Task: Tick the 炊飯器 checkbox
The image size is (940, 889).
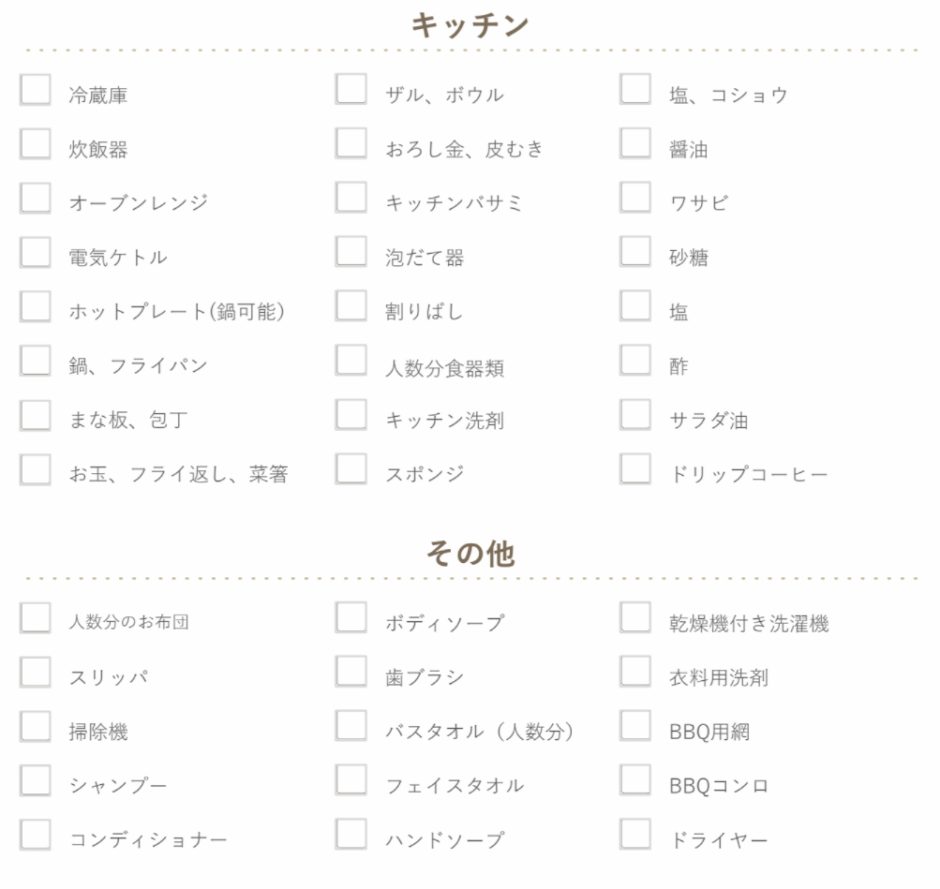Action: pos(35,144)
